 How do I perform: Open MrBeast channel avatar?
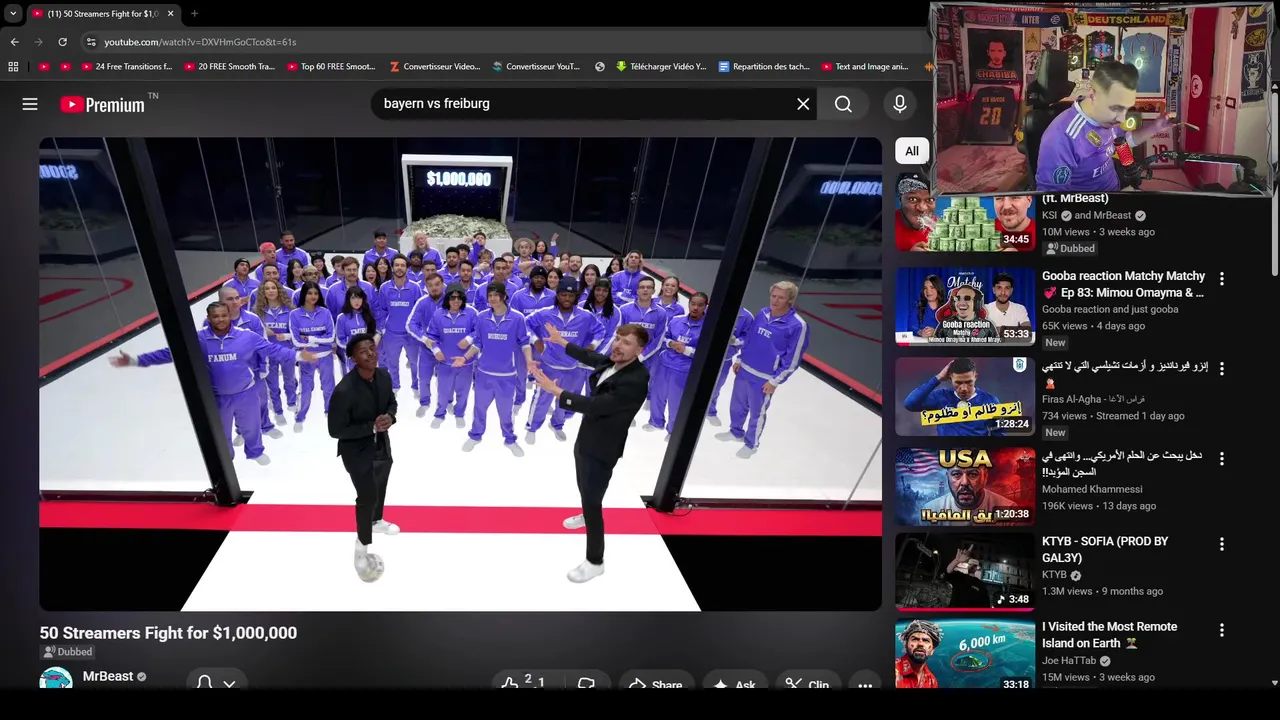(x=56, y=679)
